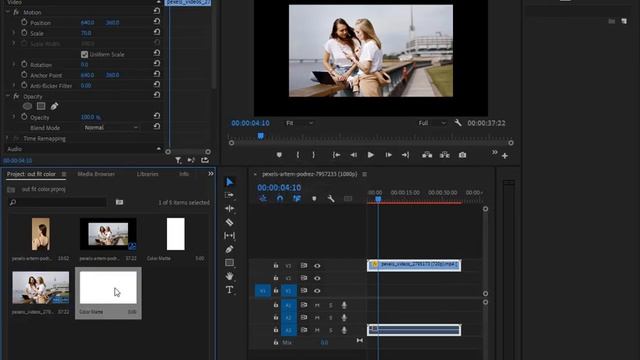640x360 pixels.
Task: Toggle the Motion fx effect
Action: tap(16, 12)
